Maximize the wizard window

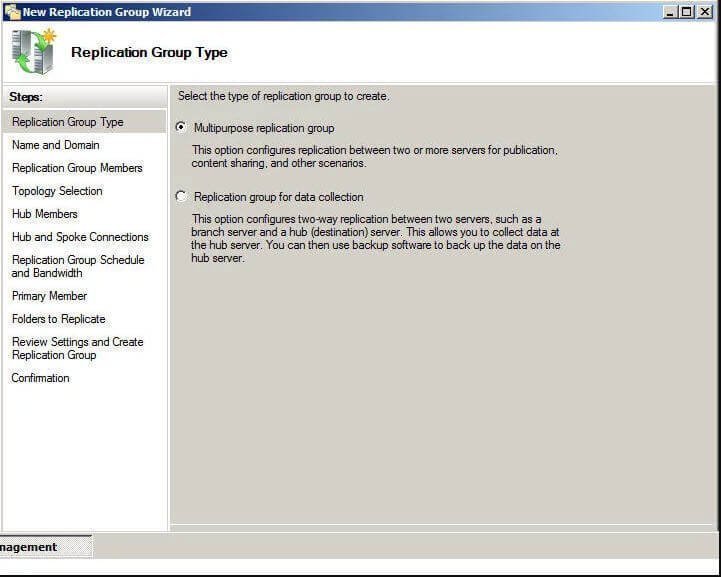(686, 12)
